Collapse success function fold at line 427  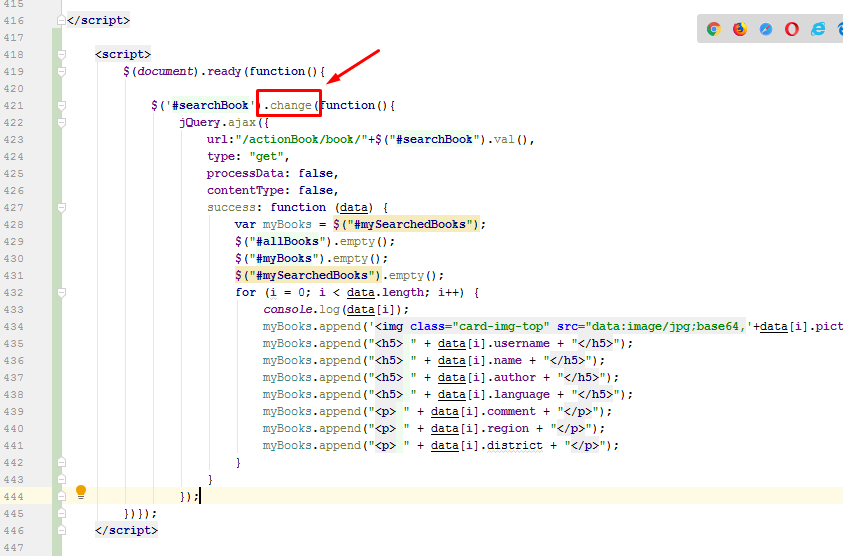[x=62, y=208]
